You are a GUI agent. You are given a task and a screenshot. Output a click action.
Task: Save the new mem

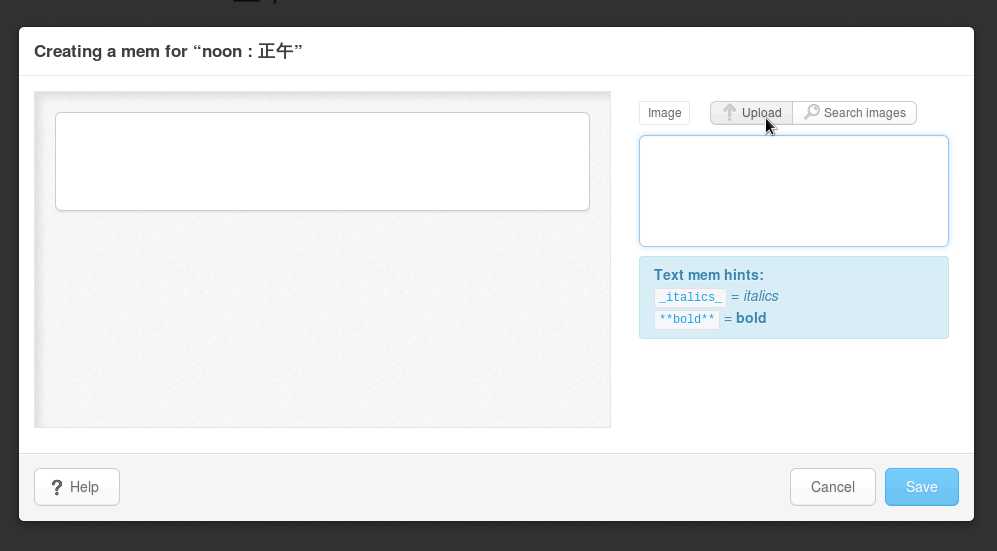[921, 487]
